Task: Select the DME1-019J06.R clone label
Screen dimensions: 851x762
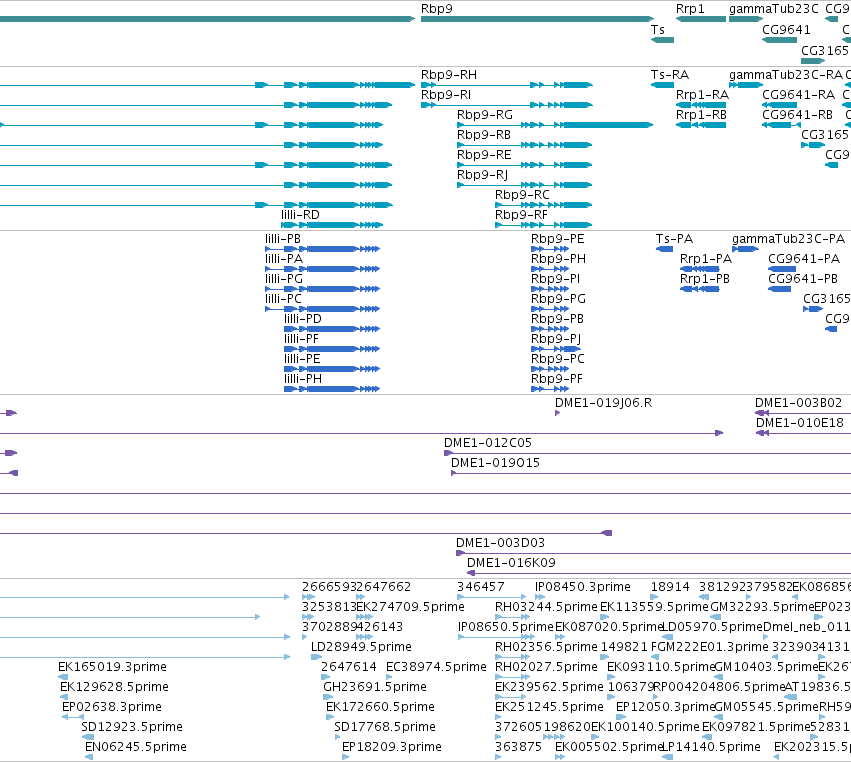Action: tap(604, 403)
